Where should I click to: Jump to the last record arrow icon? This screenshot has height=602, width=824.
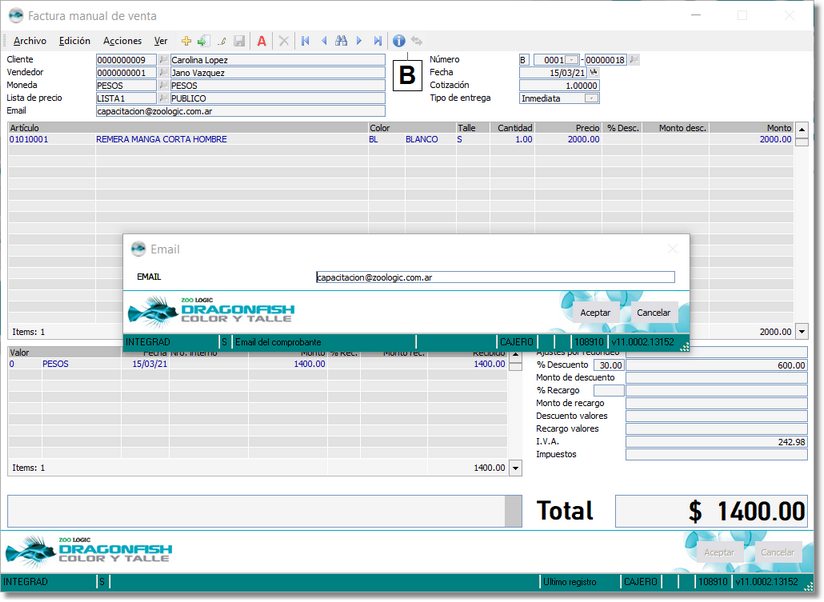click(377, 41)
